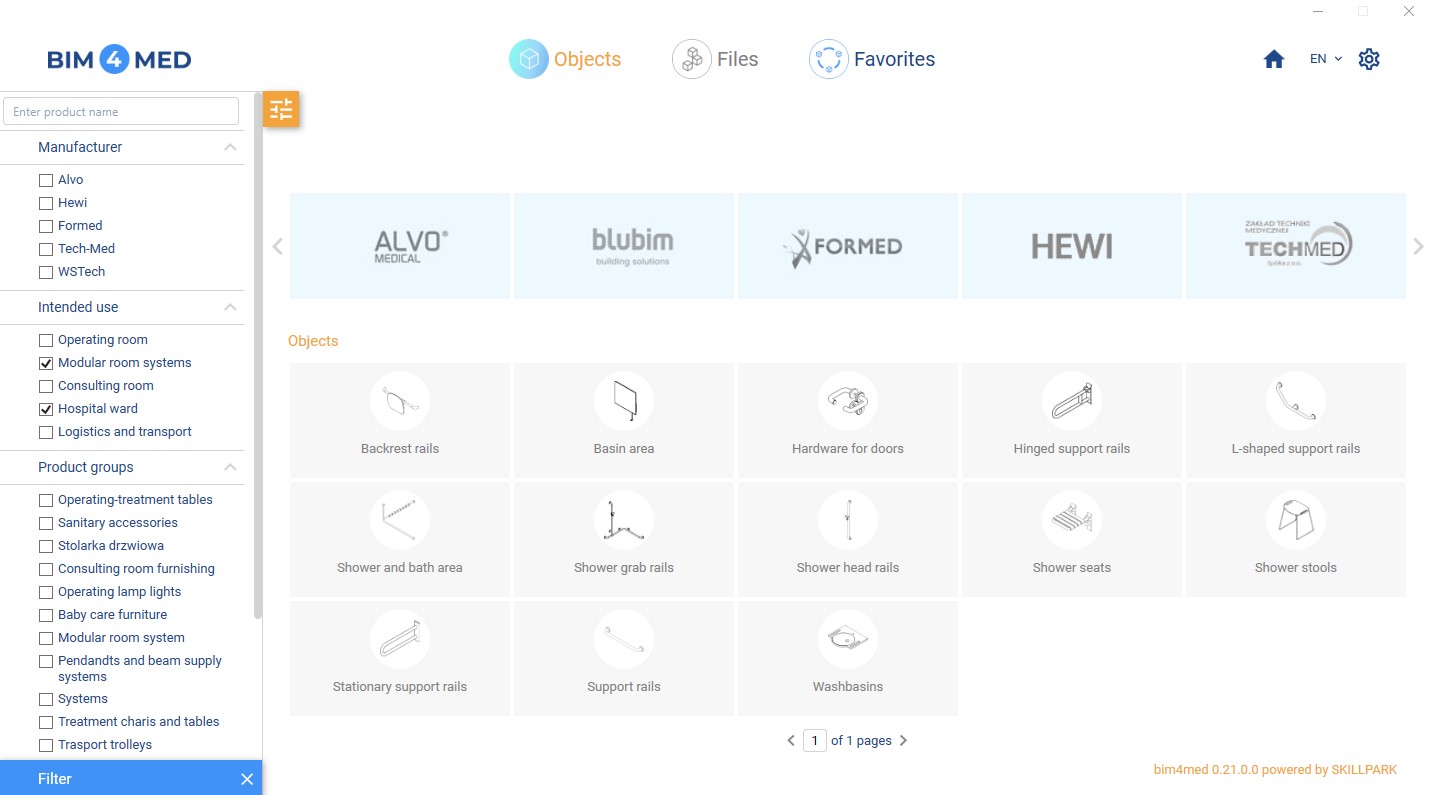Focus the product name search field
This screenshot has height=795, width=1429.
[x=121, y=111]
